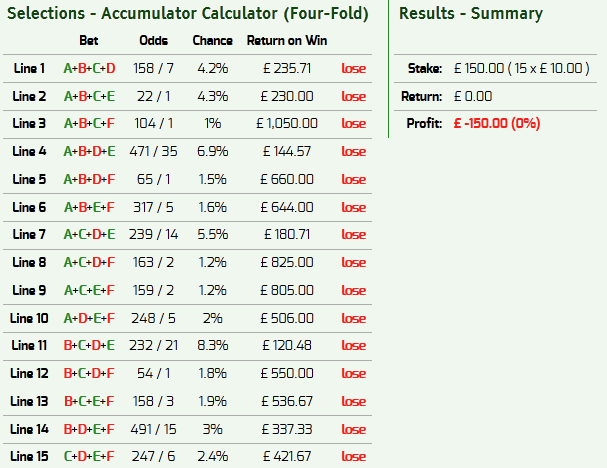Select the 248 / 5 odds entry
The height and width of the screenshot is (468, 607).
[153, 319]
